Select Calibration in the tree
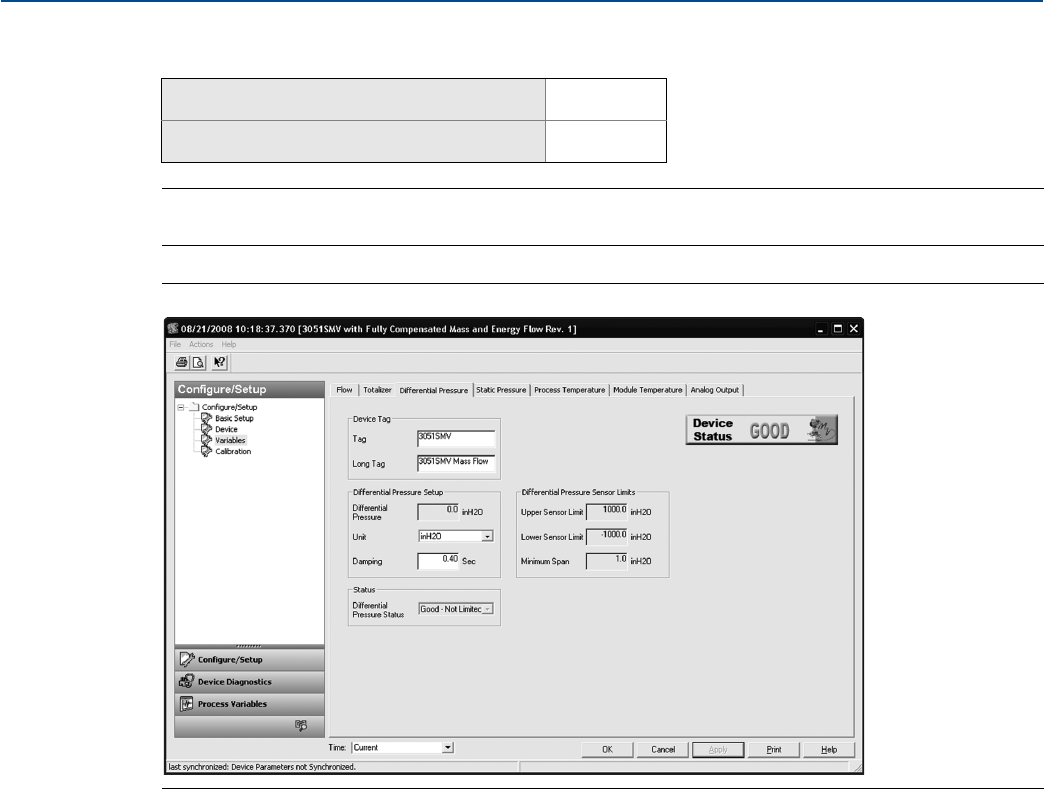Screen dimensions: 1044x796 [x=233, y=451]
